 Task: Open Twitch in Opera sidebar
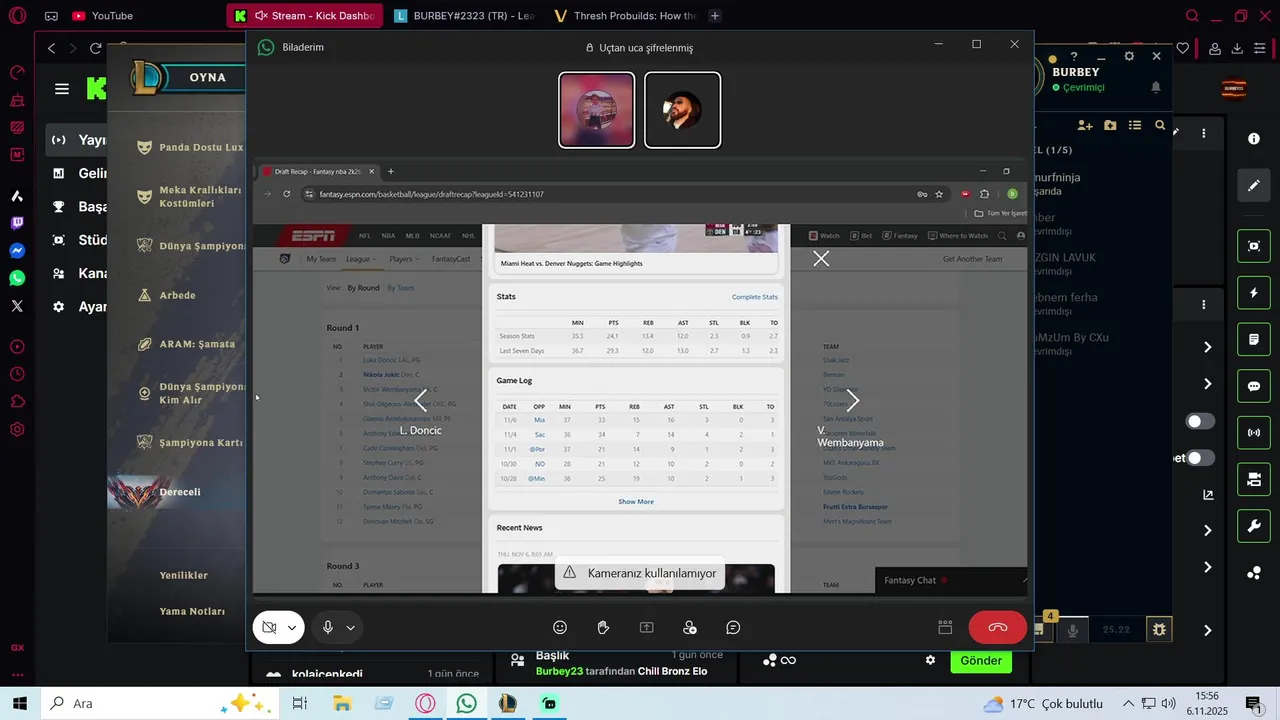pyautogui.click(x=17, y=223)
